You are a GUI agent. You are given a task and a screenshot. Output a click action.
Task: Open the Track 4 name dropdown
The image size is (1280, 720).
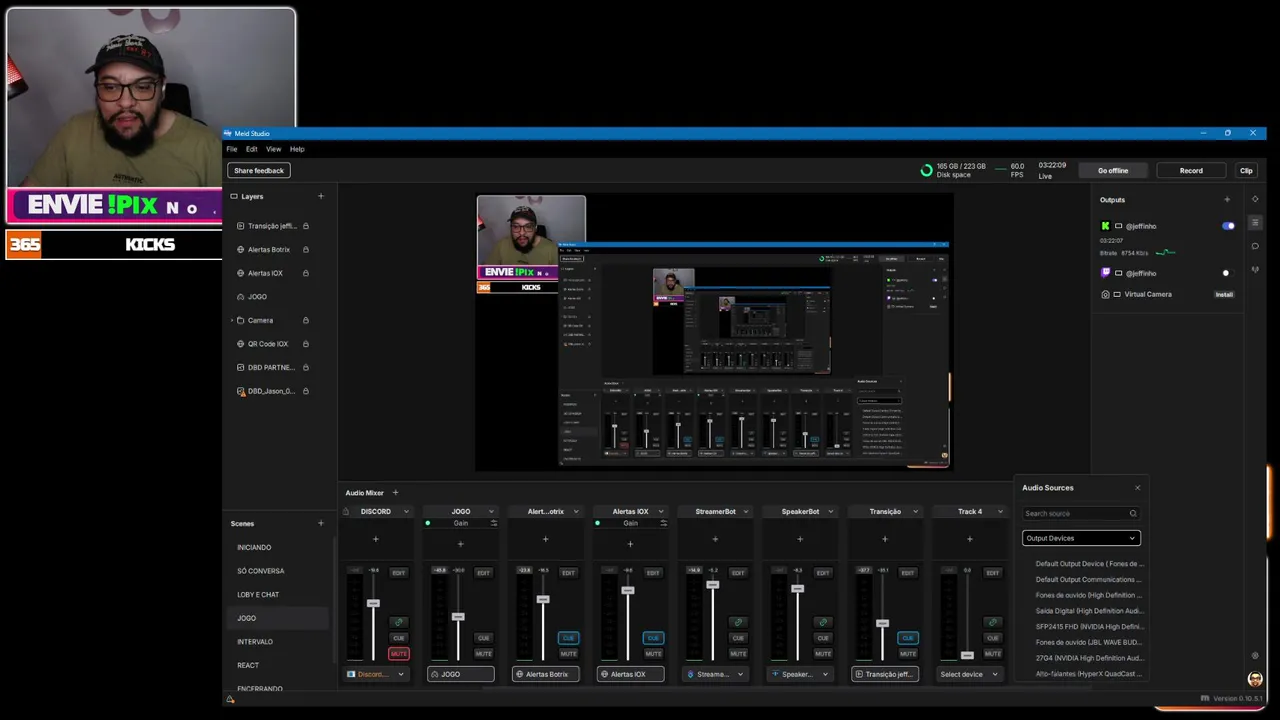pos(1000,512)
